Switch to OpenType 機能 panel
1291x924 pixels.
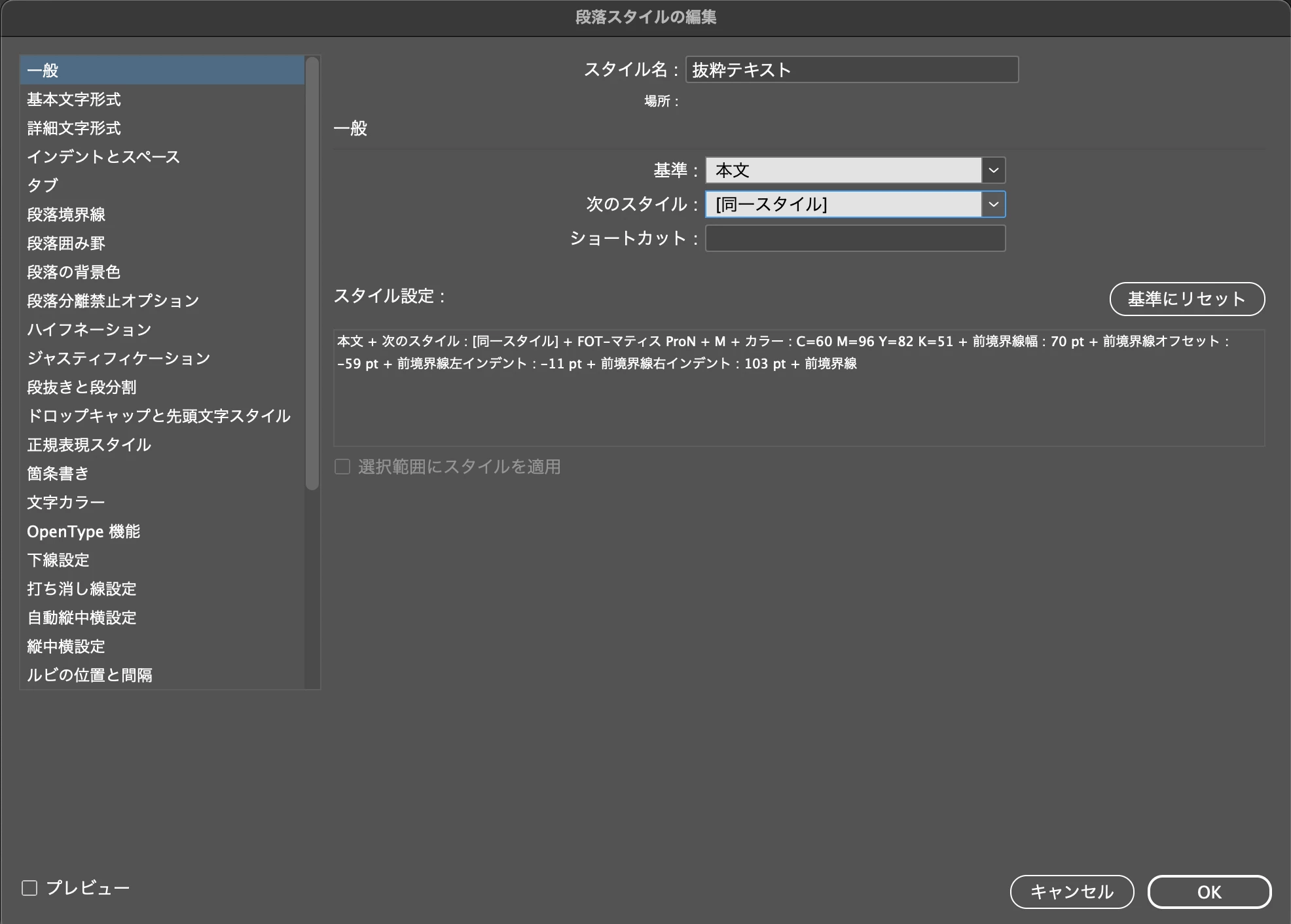click(84, 531)
